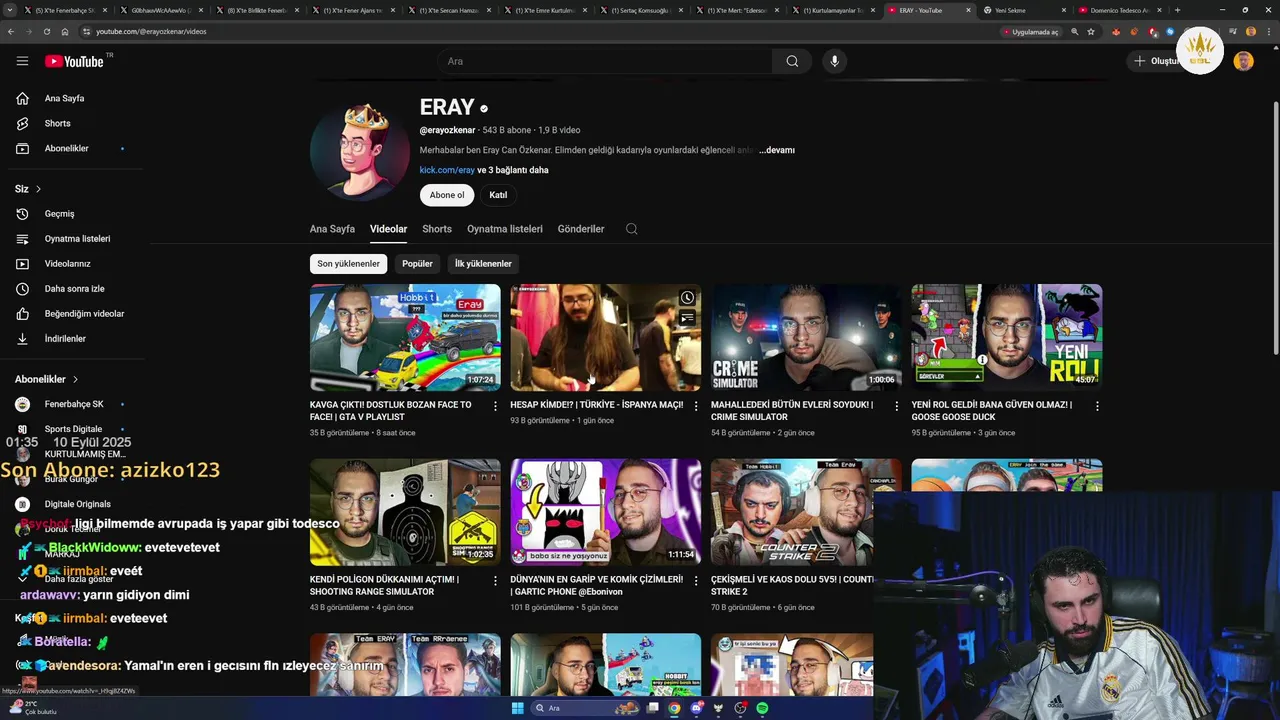
Task: Click the search magnifier button
Action: click(792, 61)
